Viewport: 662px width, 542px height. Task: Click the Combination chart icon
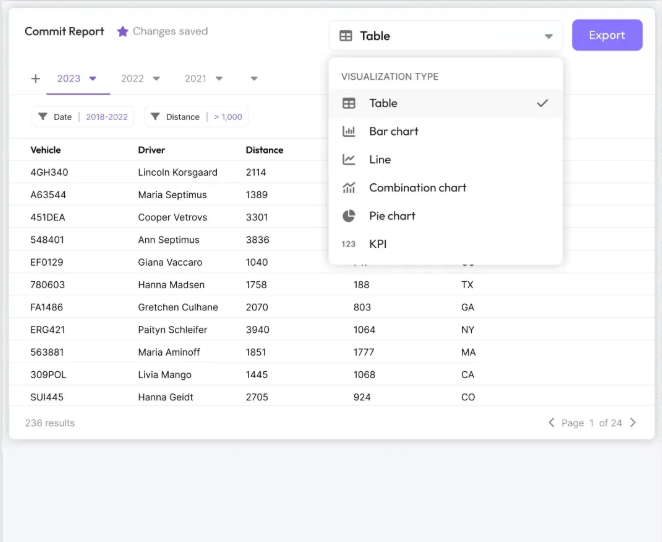tap(349, 187)
